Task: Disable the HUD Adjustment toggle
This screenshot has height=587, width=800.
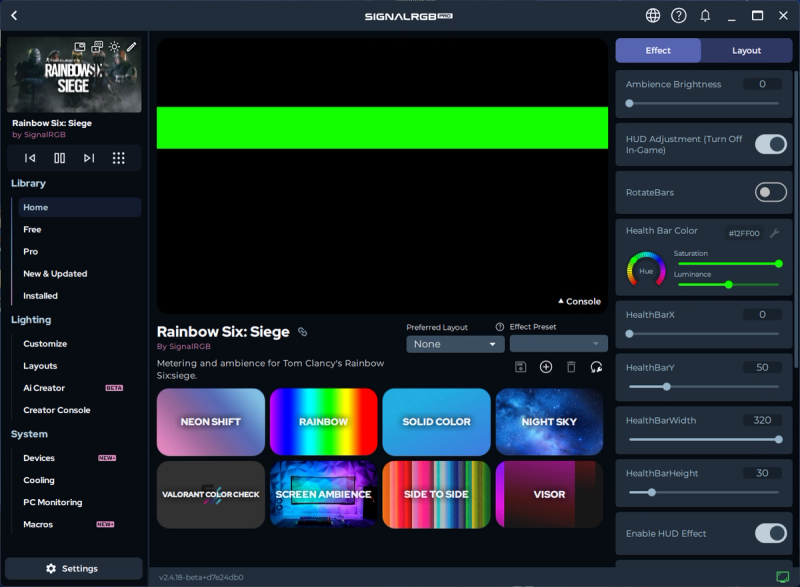Action: (770, 145)
